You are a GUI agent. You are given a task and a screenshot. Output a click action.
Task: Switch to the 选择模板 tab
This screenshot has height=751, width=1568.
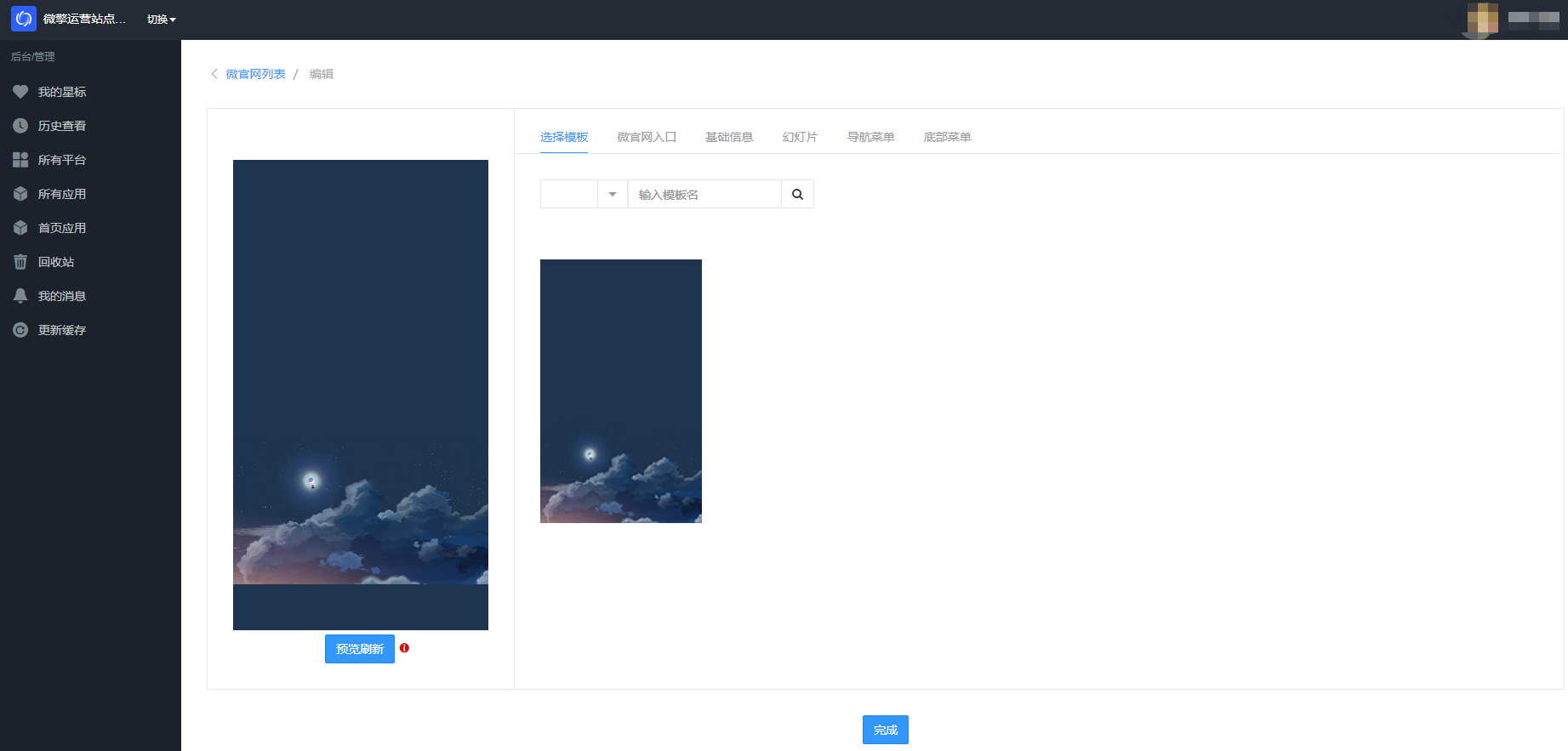(564, 137)
